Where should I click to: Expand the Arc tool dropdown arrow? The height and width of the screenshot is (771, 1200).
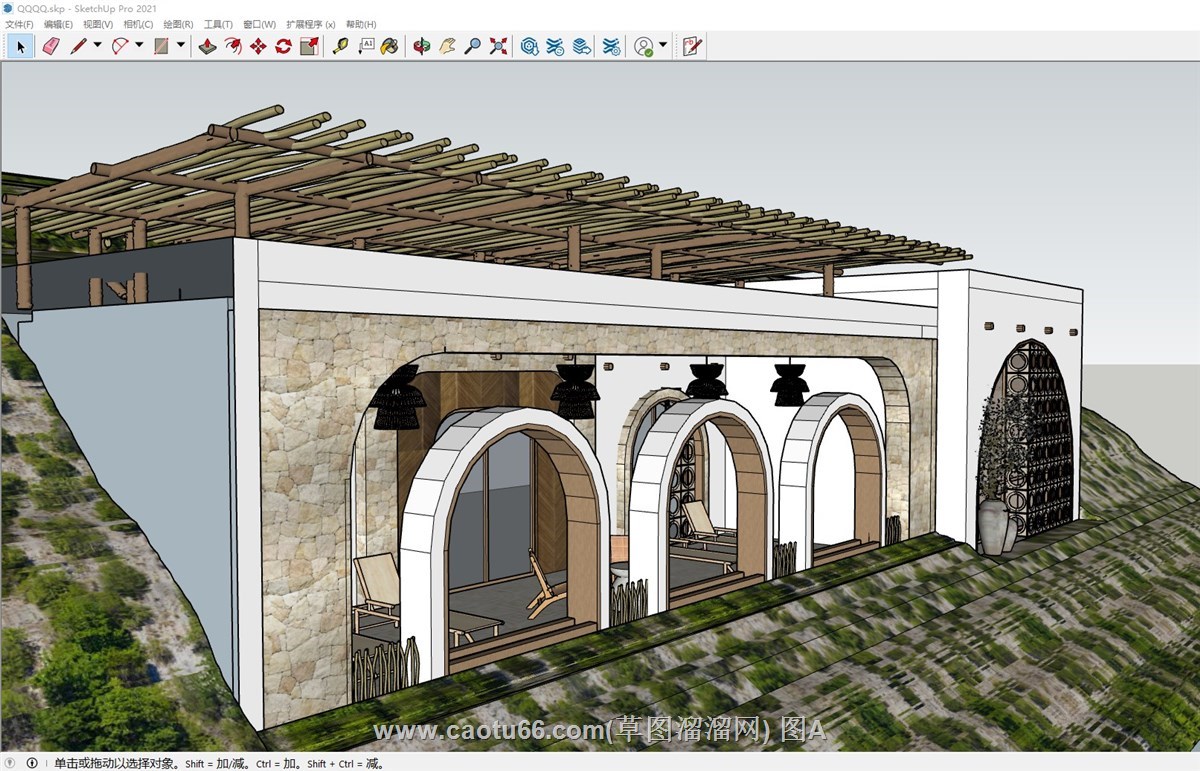[139, 45]
